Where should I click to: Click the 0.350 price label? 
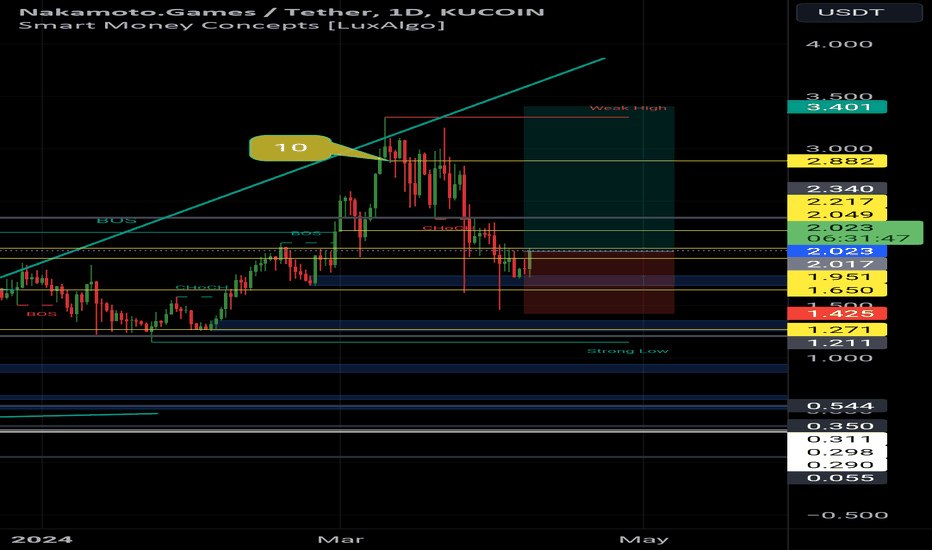click(x=837, y=426)
